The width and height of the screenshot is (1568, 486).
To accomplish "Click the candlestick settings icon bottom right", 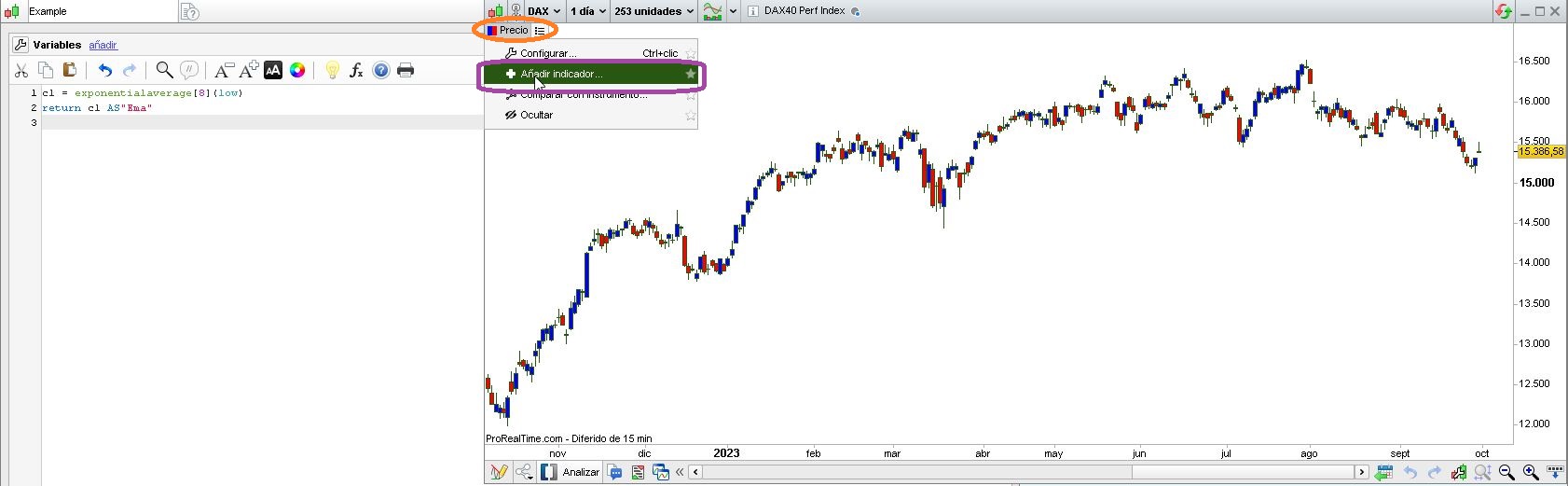I will coord(1458,473).
